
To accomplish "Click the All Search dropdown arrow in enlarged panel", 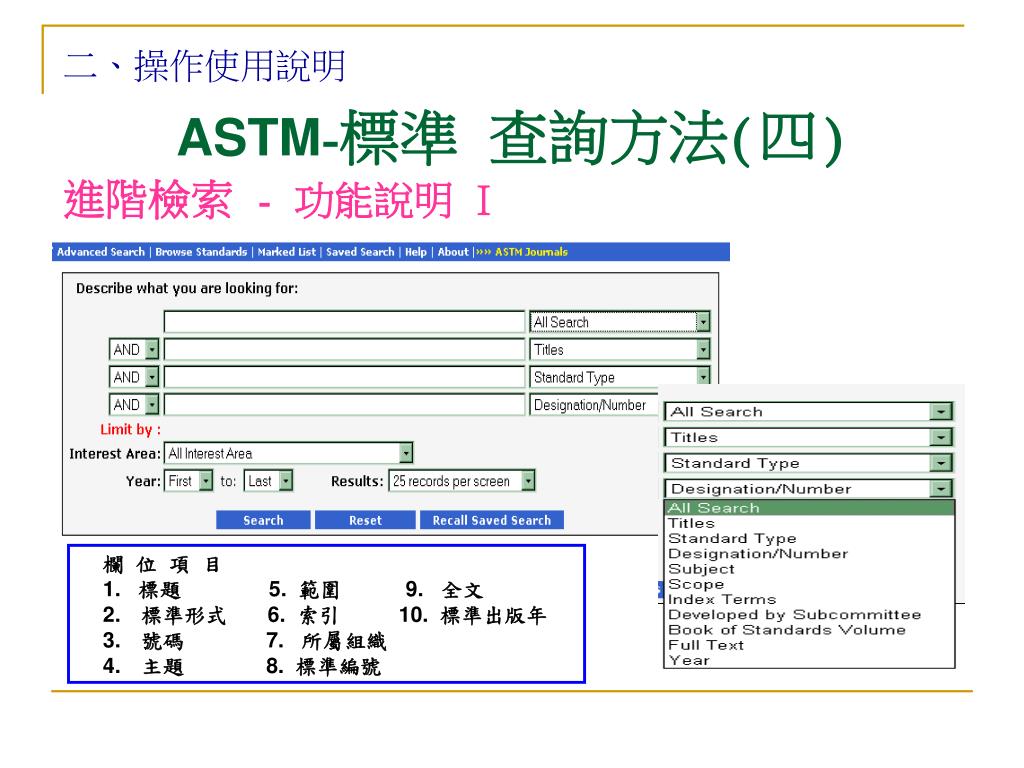I will coord(940,411).
